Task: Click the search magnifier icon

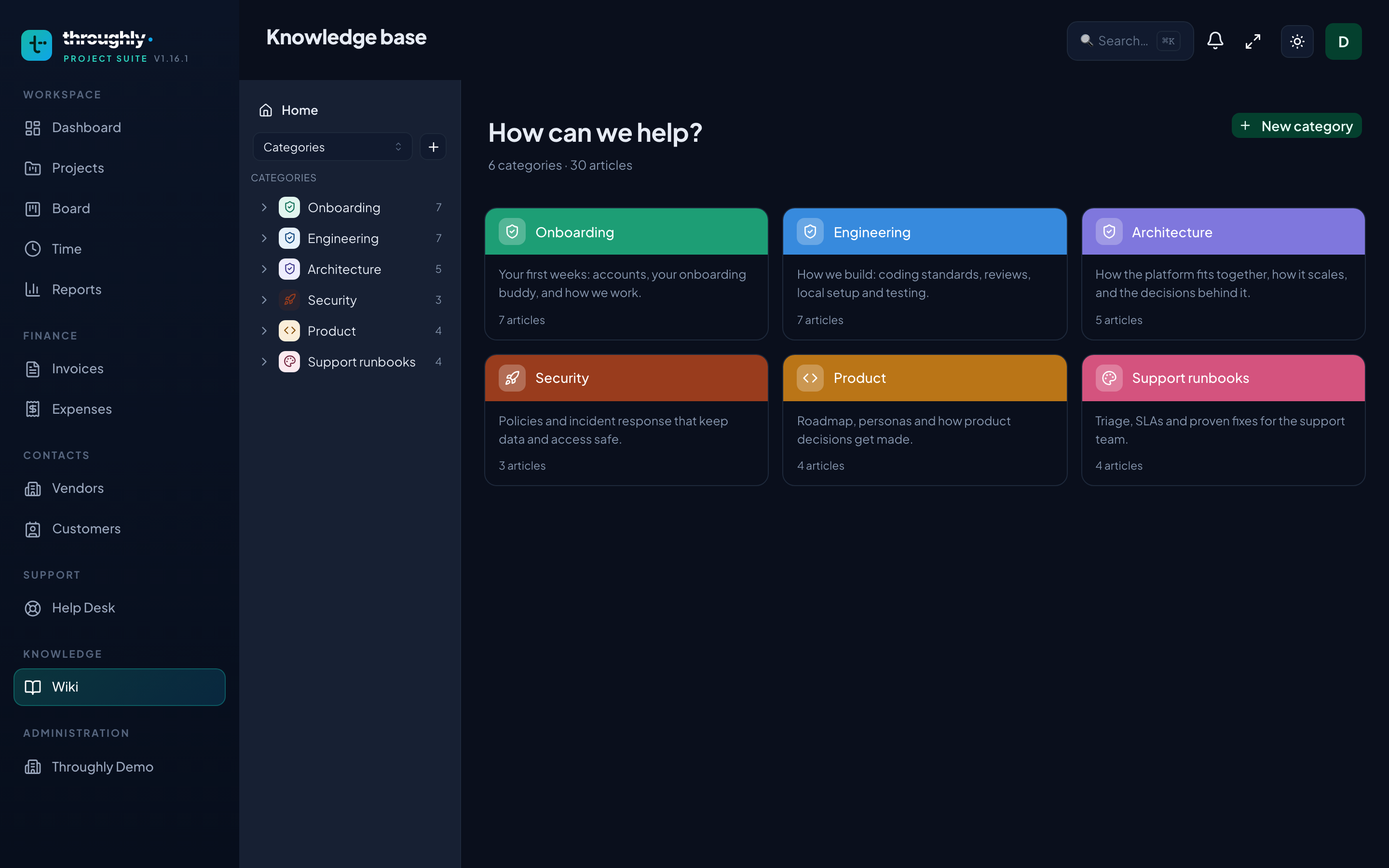Action: [1087, 40]
